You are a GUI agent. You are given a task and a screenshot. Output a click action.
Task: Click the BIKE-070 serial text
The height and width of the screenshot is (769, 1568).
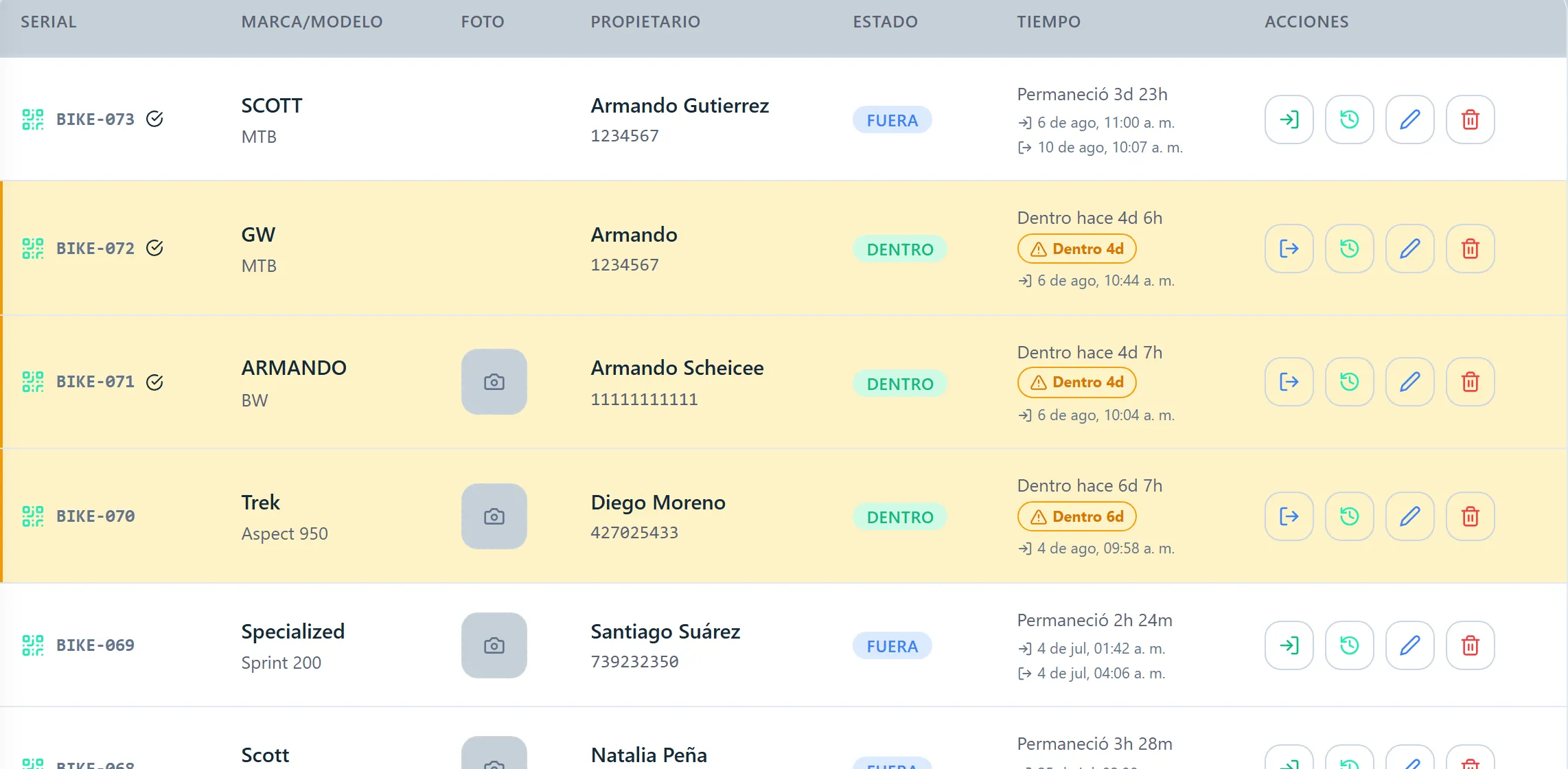[95, 516]
